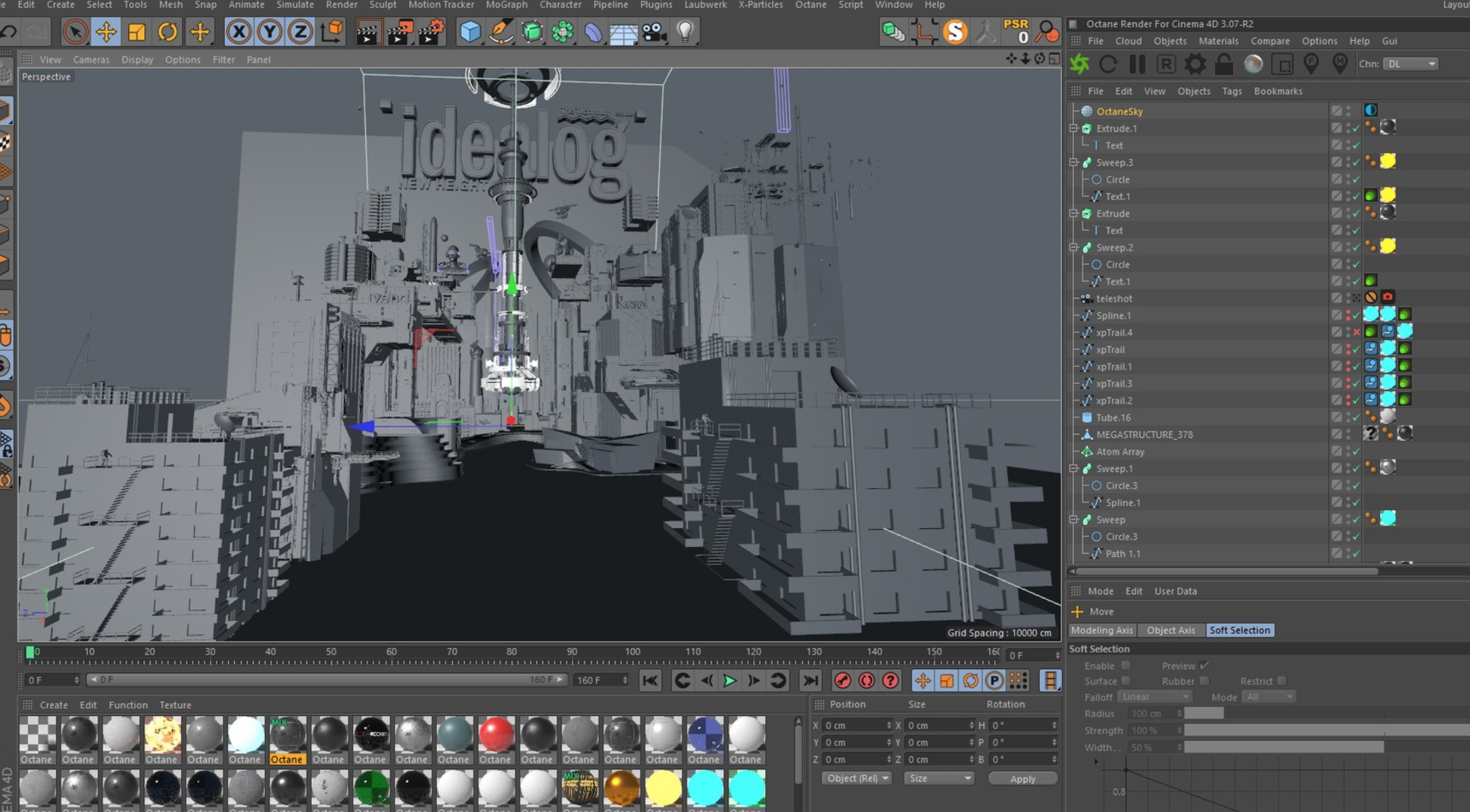Screen dimensions: 1470x812
Task: Click the light bulb Light object icon
Action: [685, 32]
